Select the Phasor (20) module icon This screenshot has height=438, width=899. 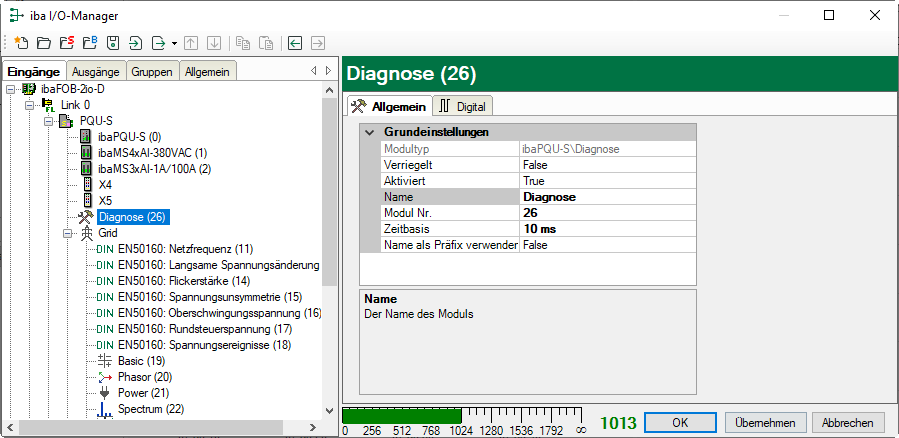106,377
